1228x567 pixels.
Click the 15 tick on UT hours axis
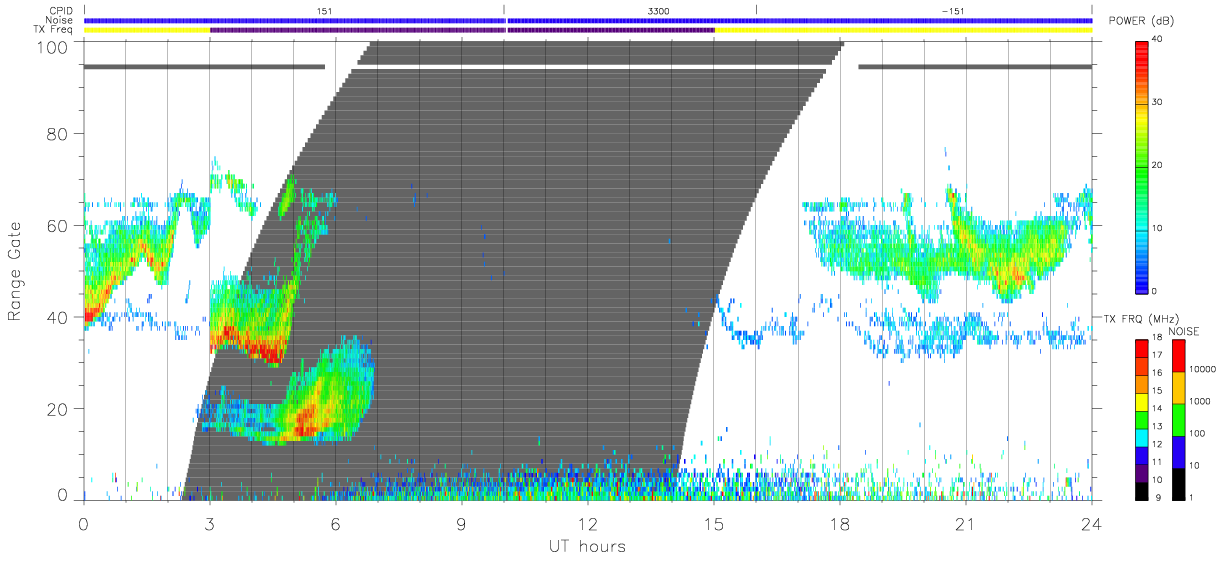714,523
